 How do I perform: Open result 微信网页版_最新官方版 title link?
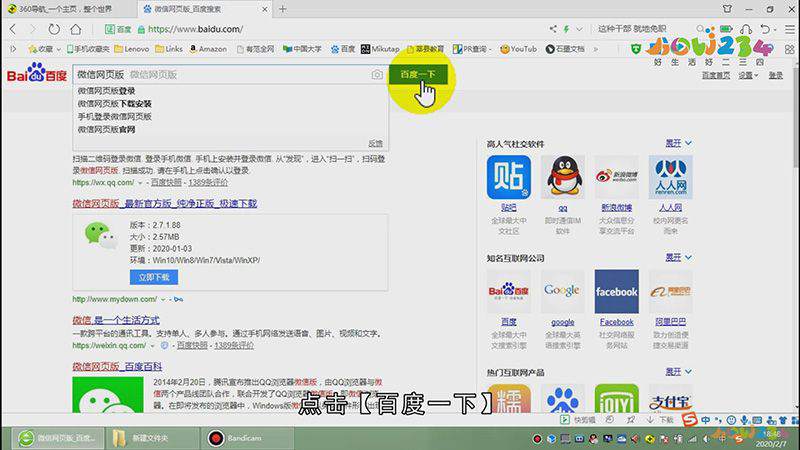coord(165,204)
